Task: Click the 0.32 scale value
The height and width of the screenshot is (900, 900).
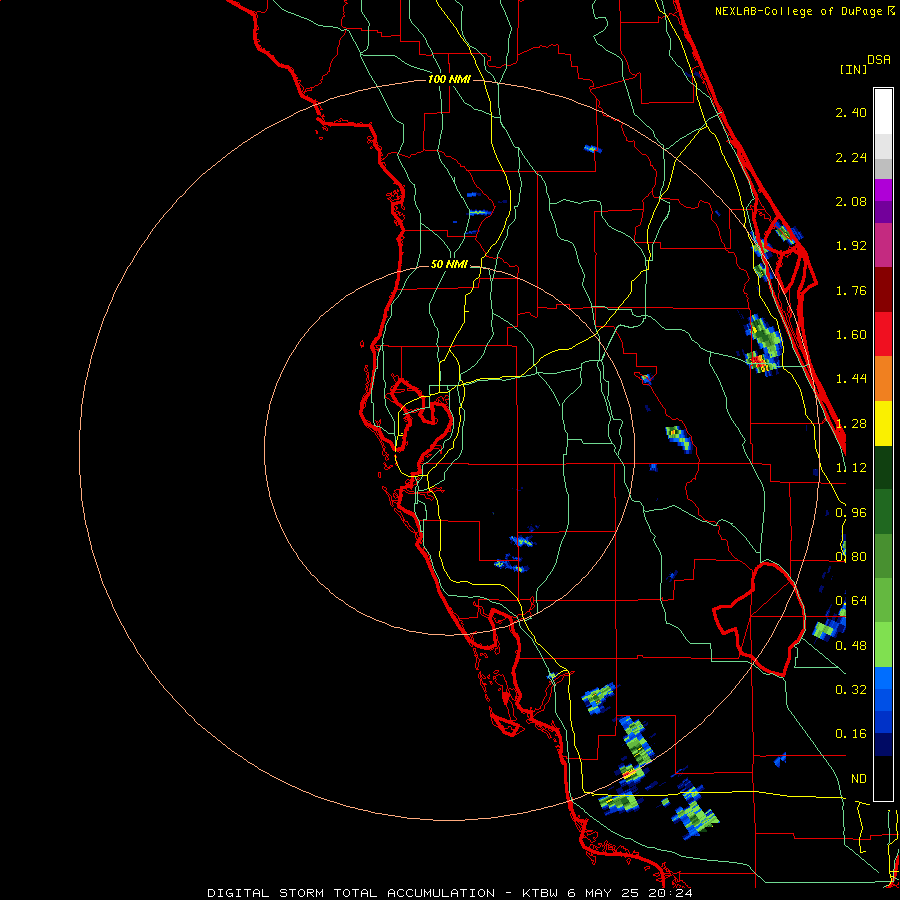Action: (x=851, y=689)
